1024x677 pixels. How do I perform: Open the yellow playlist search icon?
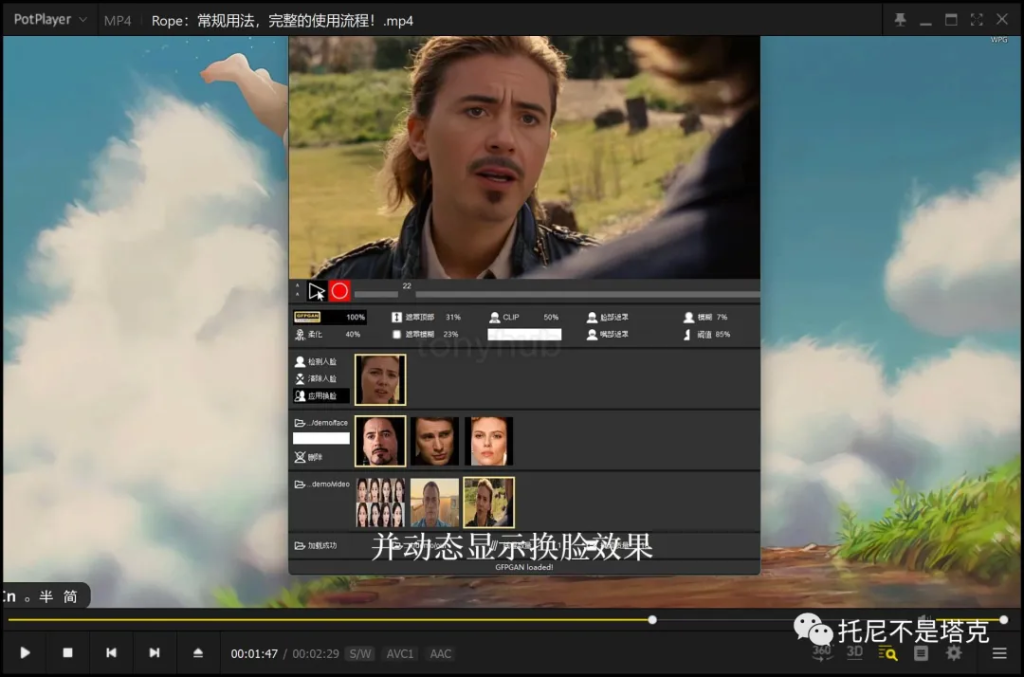(x=888, y=653)
